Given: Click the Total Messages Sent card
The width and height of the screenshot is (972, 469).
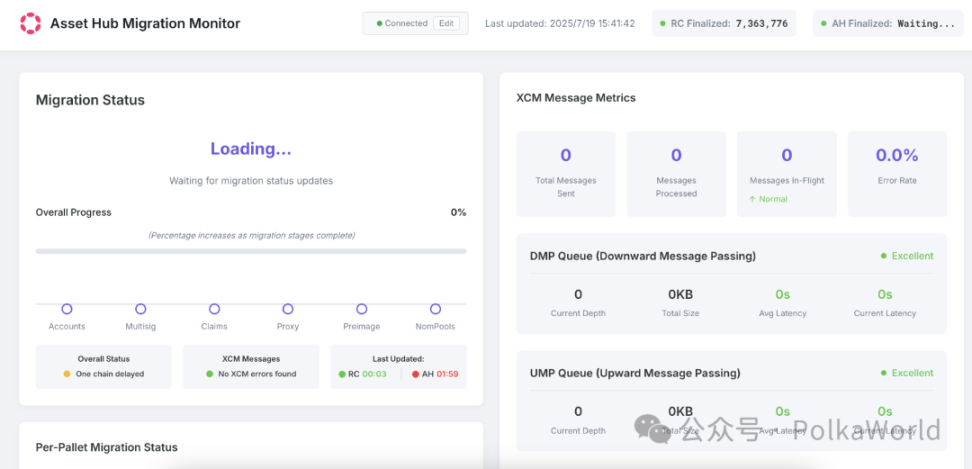Looking at the screenshot, I should click(x=566, y=173).
